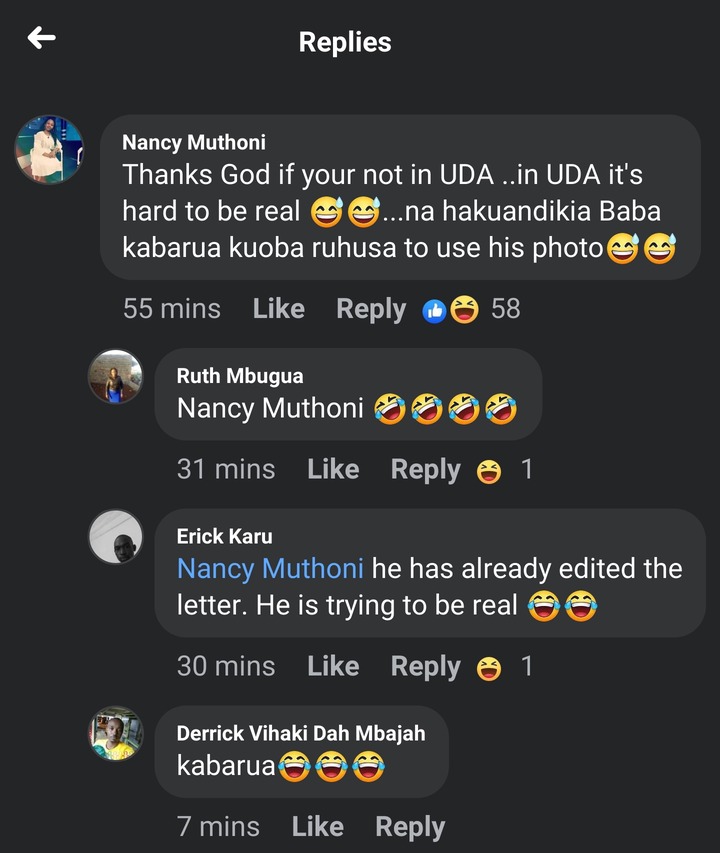Open haha reaction on Erick Karu's reply
This screenshot has width=720, height=853.
point(504,667)
